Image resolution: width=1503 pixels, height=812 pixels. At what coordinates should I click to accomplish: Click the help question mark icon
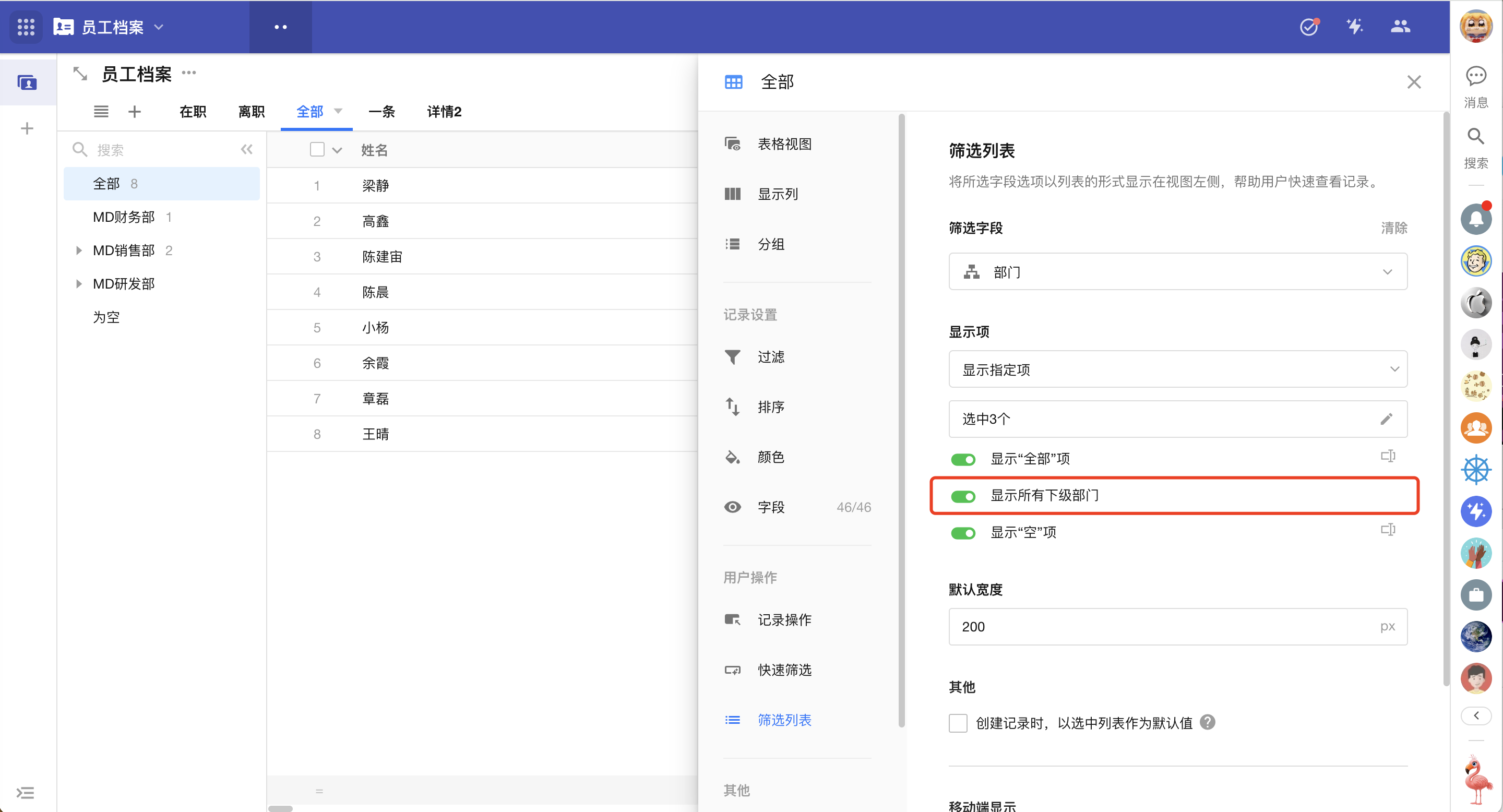click(x=1208, y=722)
